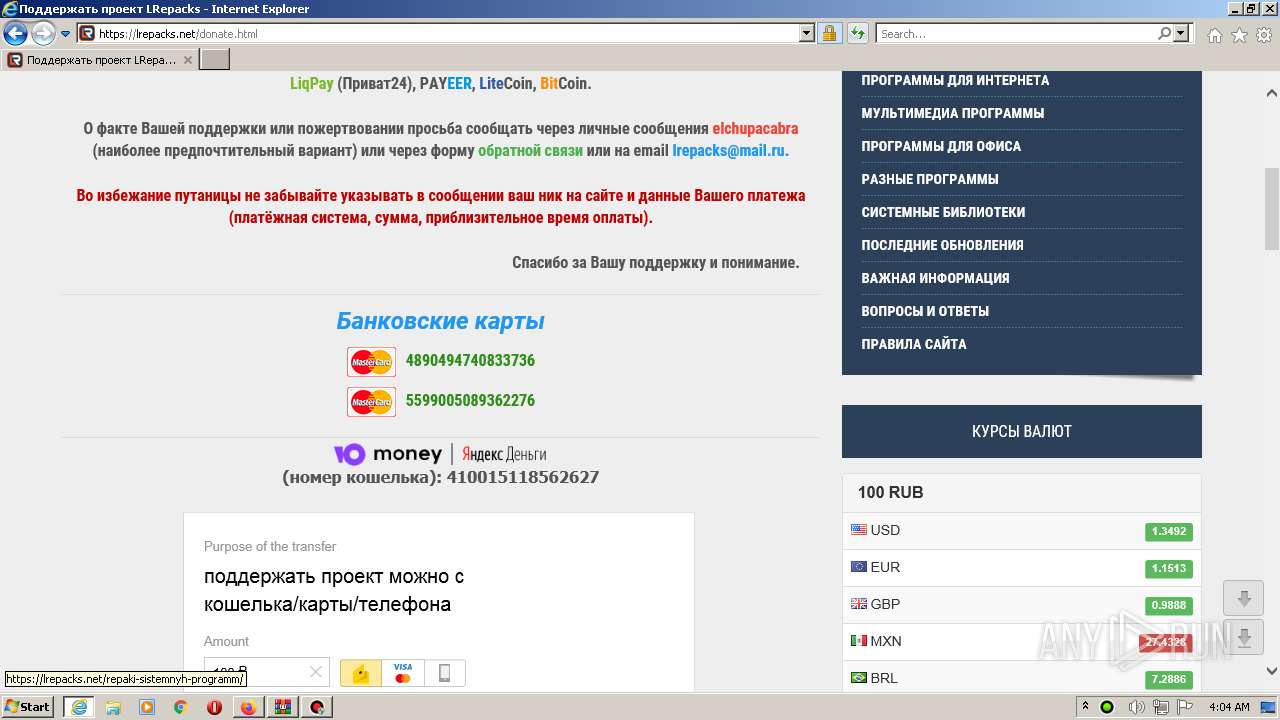The height and width of the screenshot is (720, 1280).
Task: Click the address bar URL field
Action: tap(448, 33)
